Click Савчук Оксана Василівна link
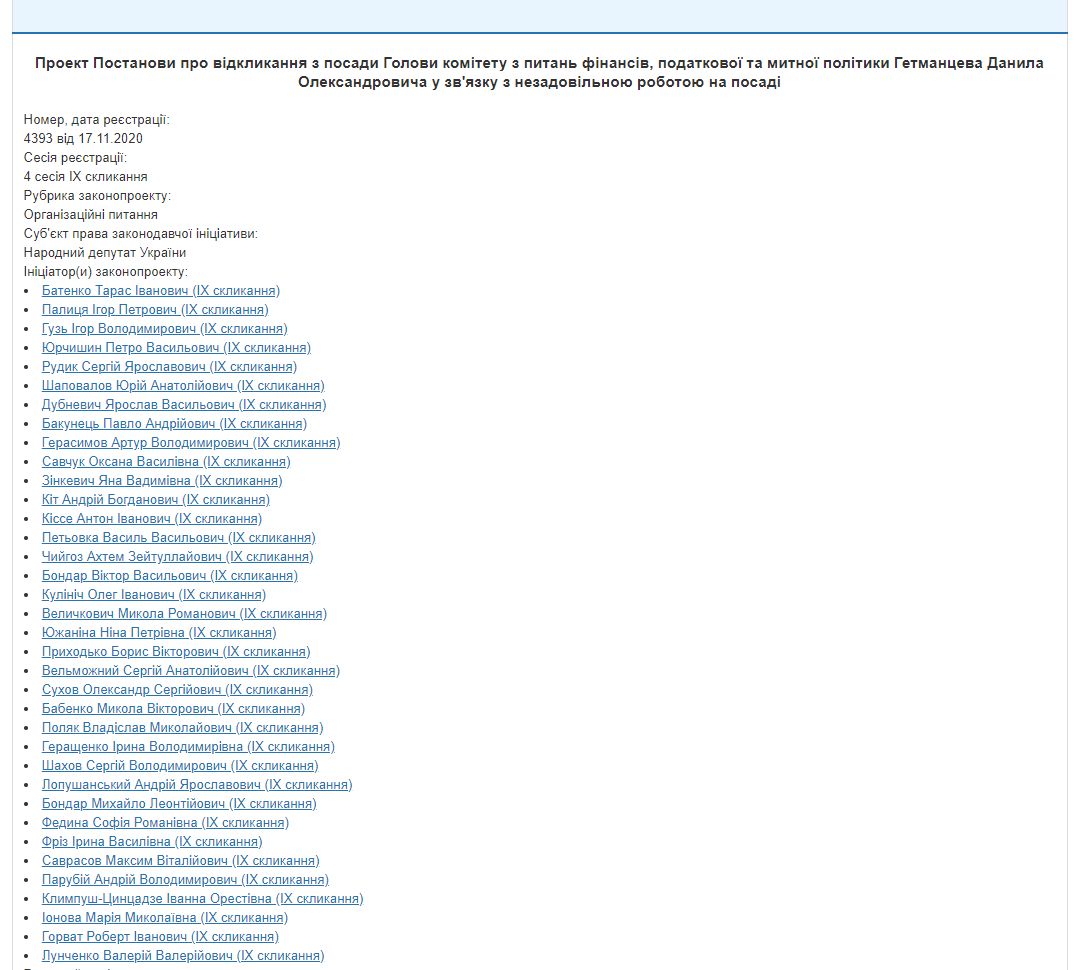Viewport: 1076px width, 970px height. pyautogui.click(x=166, y=462)
